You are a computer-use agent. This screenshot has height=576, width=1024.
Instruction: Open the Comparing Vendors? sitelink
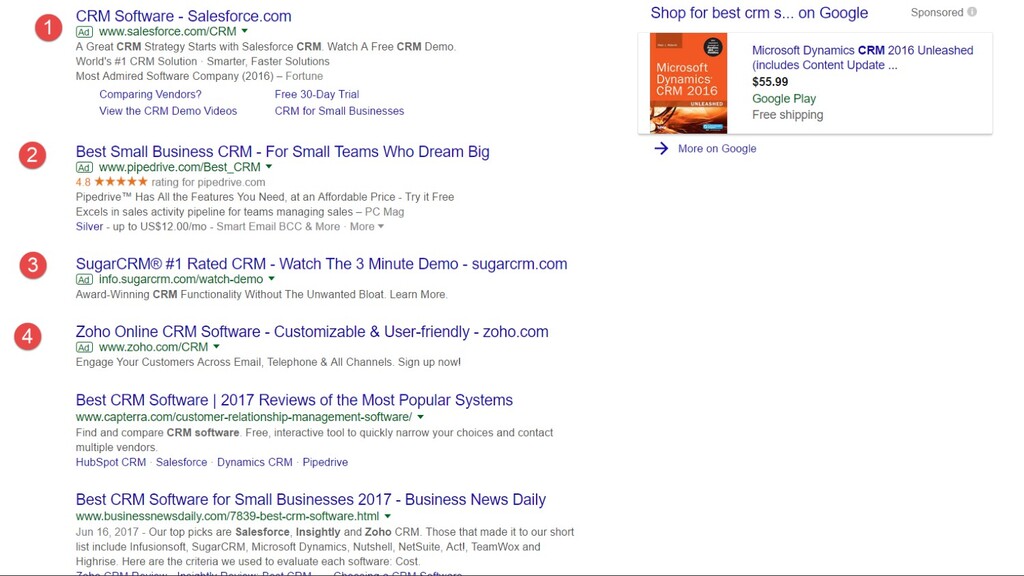[x=150, y=94]
